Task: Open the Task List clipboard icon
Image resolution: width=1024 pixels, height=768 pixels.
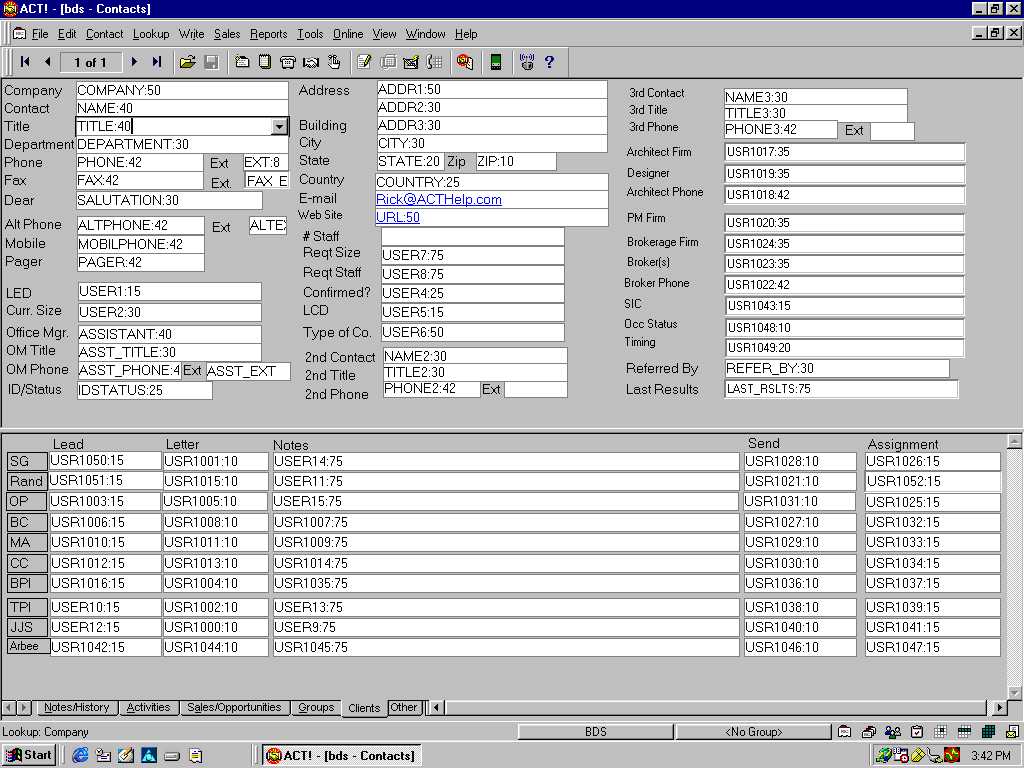Action: point(916,732)
